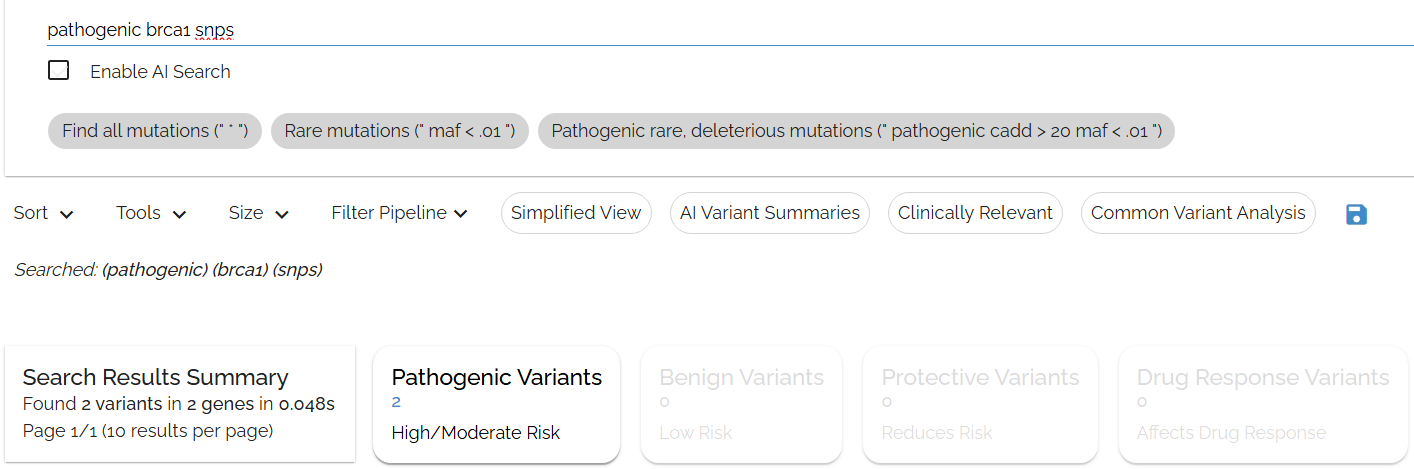Open Common Variant Analysis

(1198, 213)
